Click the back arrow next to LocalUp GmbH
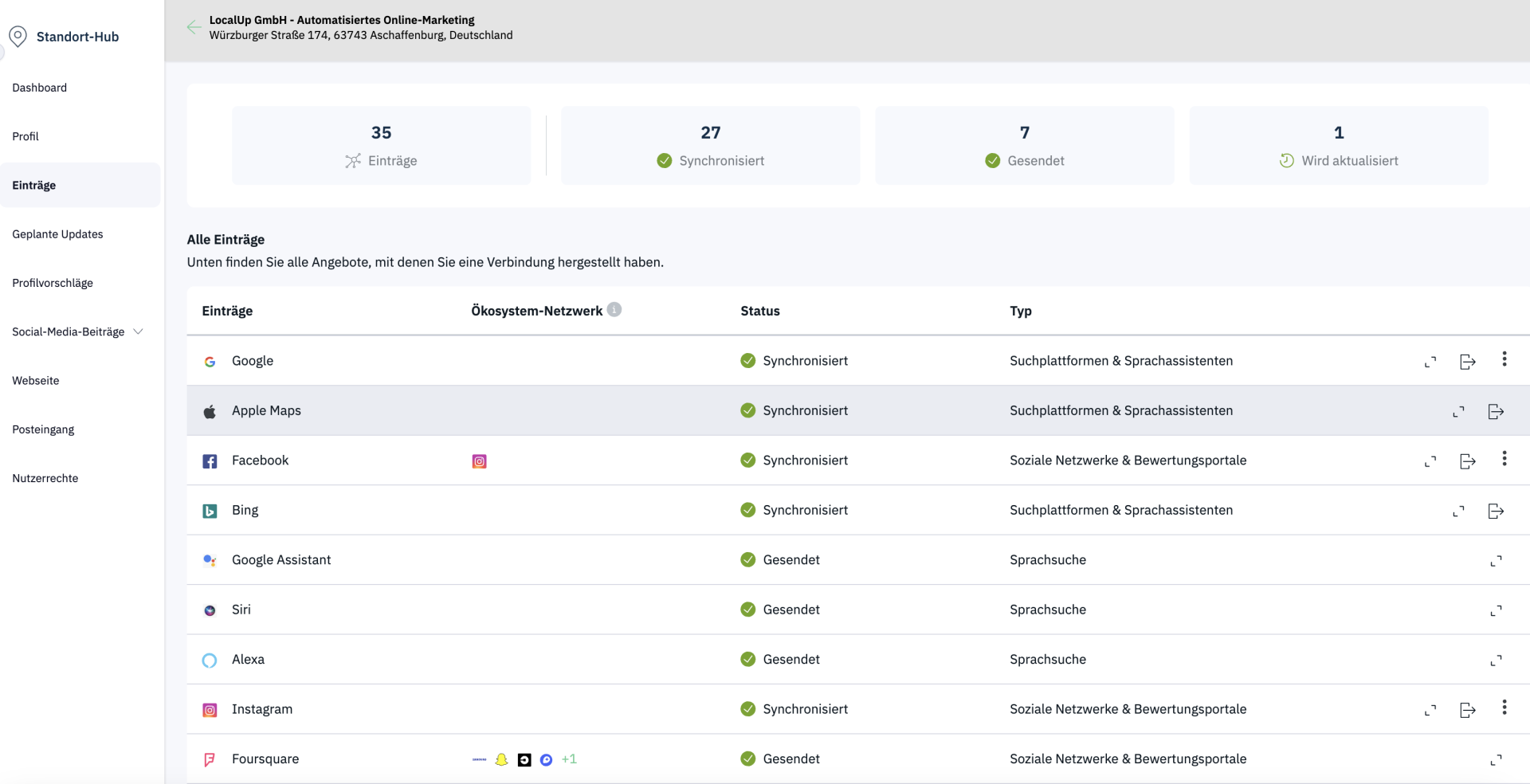This screenshot has width=1530, height=784. coord(194,27)
